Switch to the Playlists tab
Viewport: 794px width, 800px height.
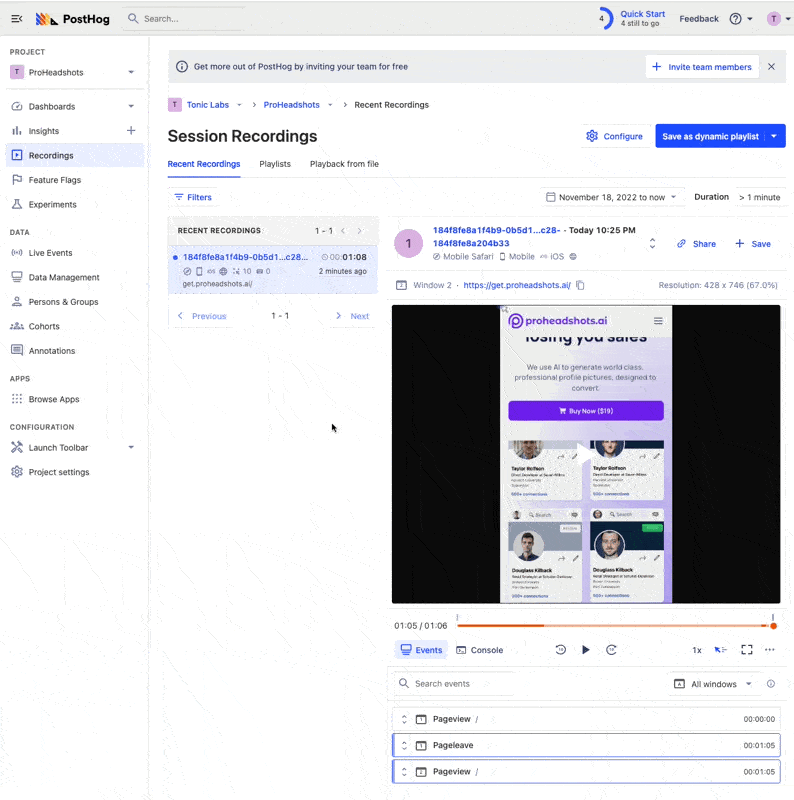coord(275,164)
